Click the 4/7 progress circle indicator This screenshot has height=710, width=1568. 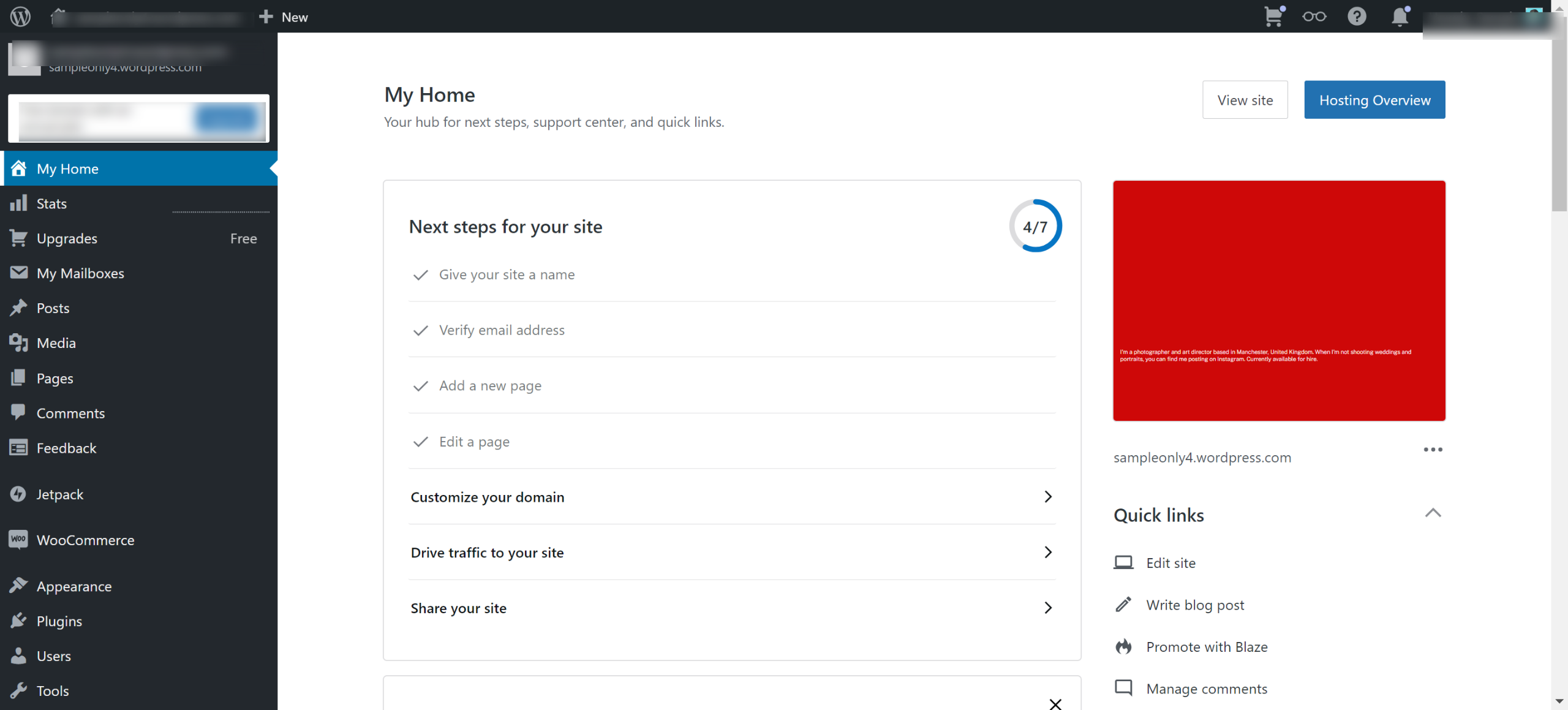[1035, 226]
